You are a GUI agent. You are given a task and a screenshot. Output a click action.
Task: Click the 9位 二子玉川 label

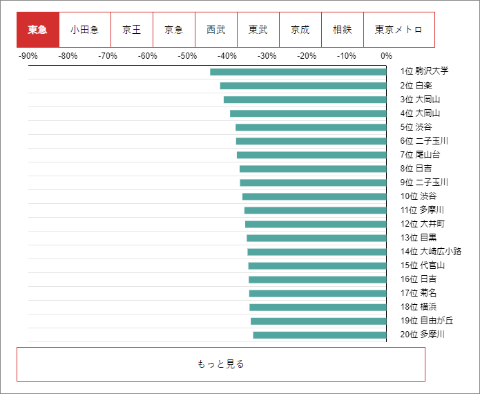424,182
